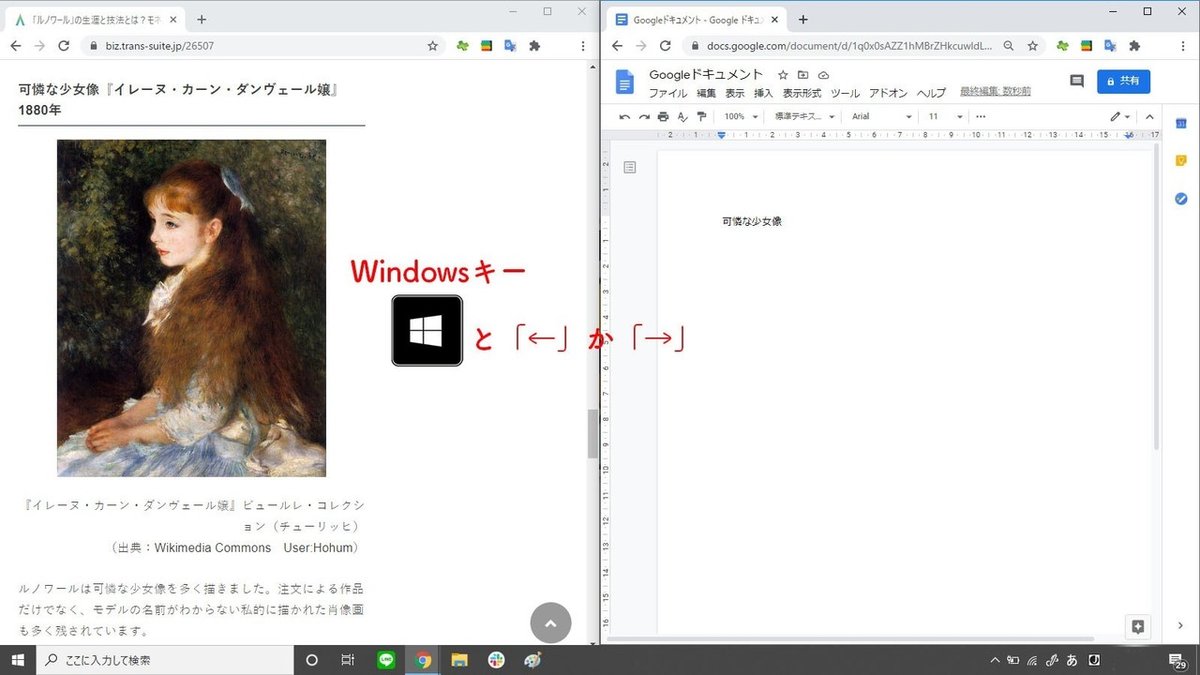Select the paint format tool in Google Docs

(x=703, y=117)
